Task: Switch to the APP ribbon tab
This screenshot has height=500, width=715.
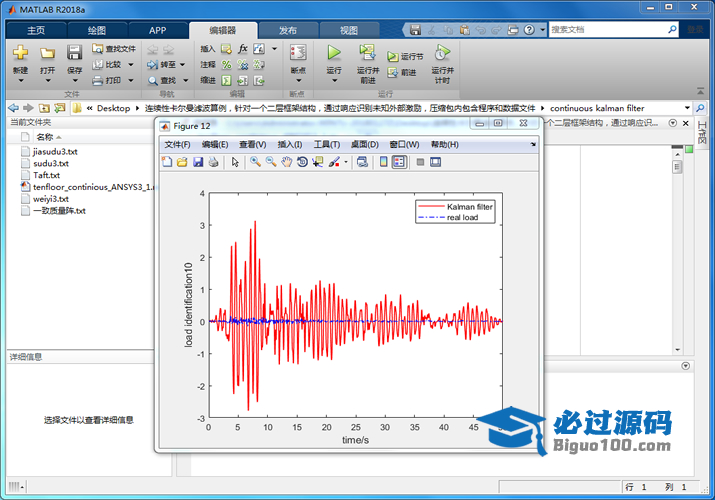Action: pos(157,30)
